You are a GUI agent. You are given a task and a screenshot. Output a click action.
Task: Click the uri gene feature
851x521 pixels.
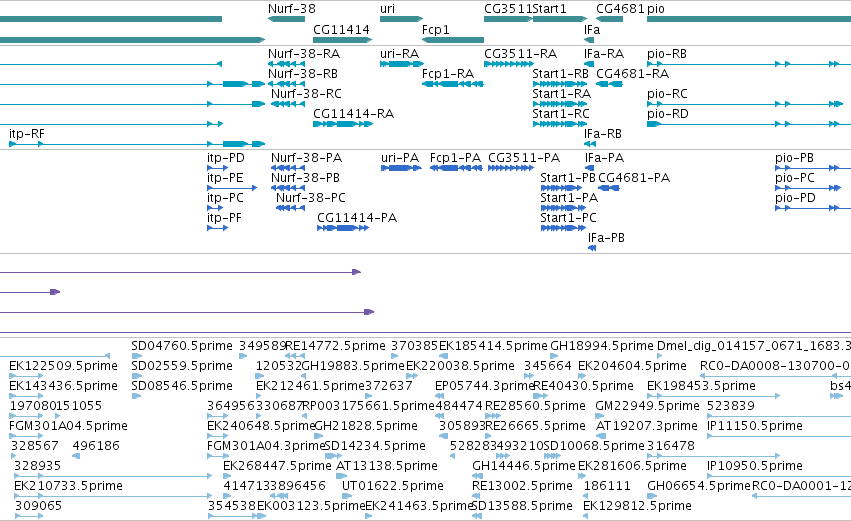401,19
